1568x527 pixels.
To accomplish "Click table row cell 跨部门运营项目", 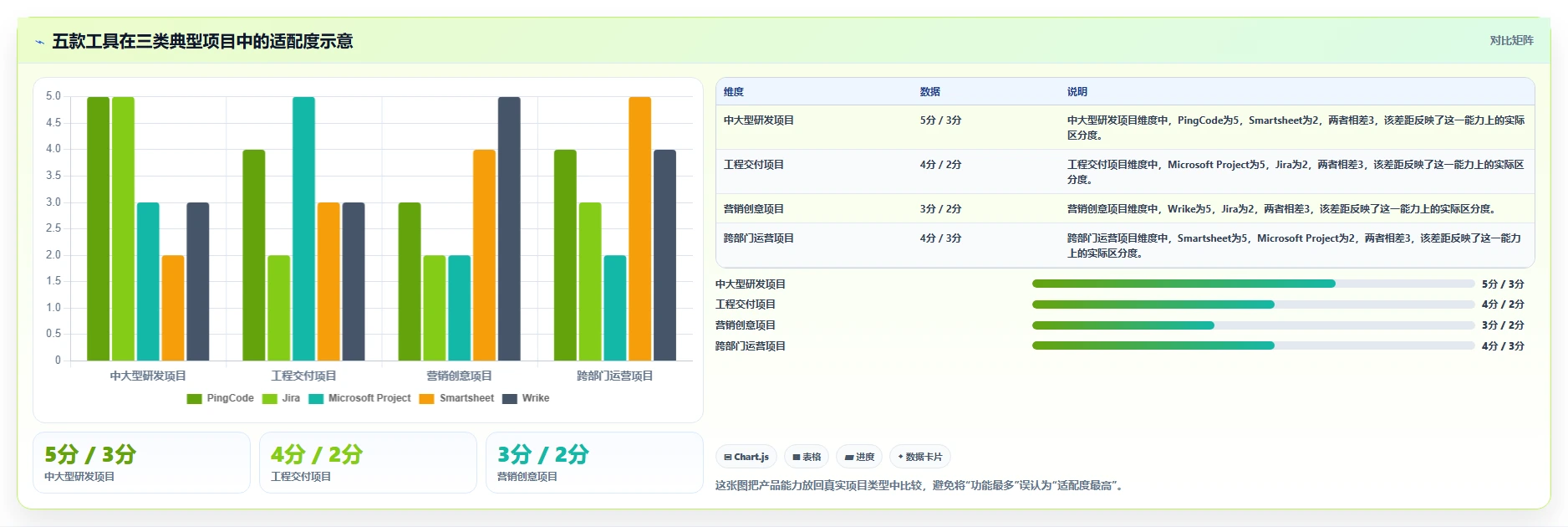I will click(759, 238).
